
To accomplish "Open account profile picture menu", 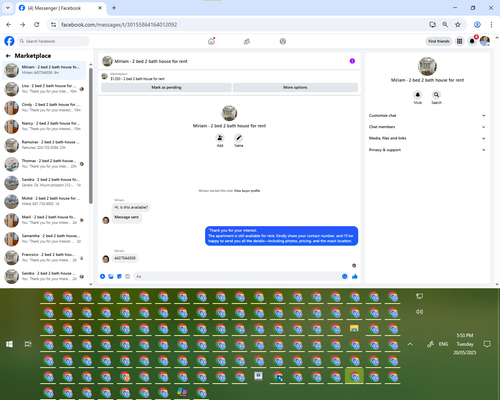I will 485,41.
